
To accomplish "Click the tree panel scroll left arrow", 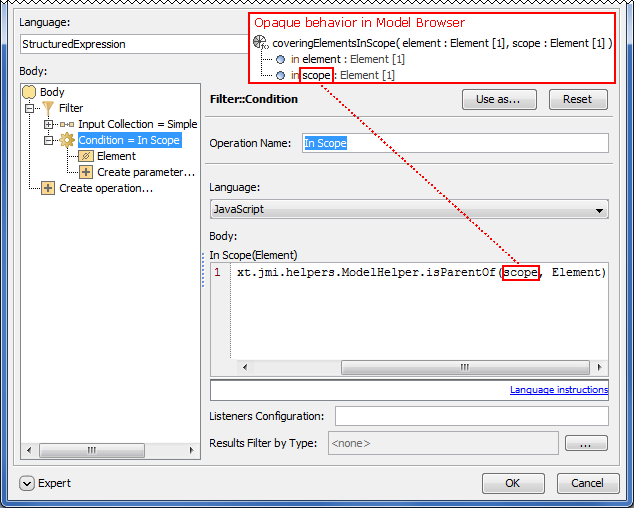I will pos(29,450).
